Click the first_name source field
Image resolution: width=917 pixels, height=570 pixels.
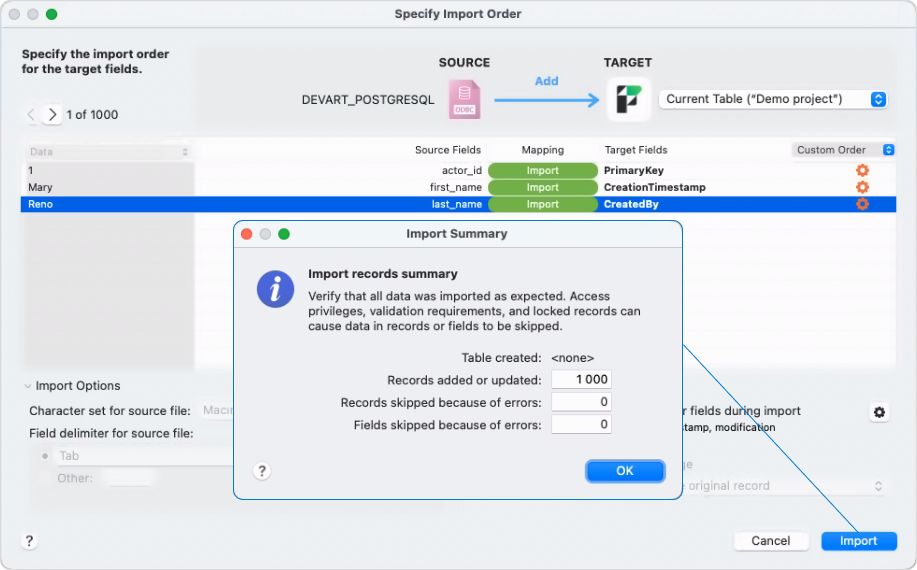(456, 187)
